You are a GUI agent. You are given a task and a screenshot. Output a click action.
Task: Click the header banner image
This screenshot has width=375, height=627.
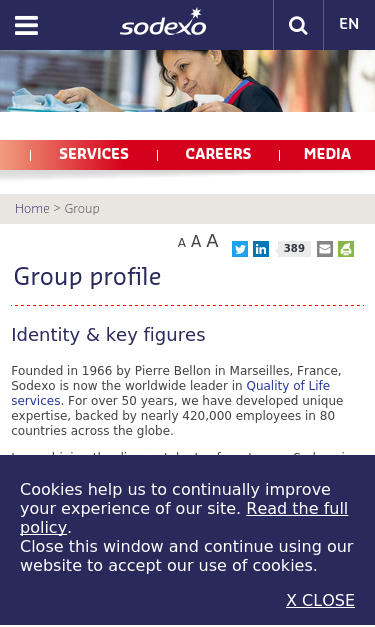pos(188,81)
